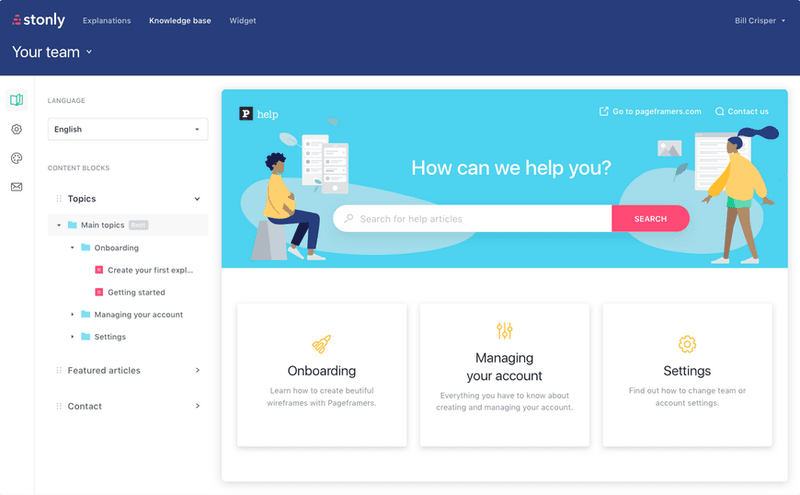
Task: Open the knowledge base map sidebar icon
Action: pos(16,100)
